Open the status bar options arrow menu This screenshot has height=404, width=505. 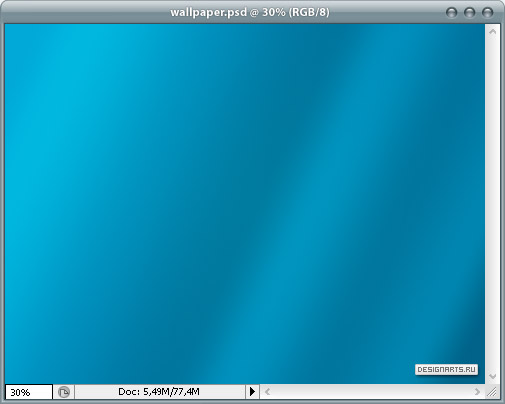(252, 392)
